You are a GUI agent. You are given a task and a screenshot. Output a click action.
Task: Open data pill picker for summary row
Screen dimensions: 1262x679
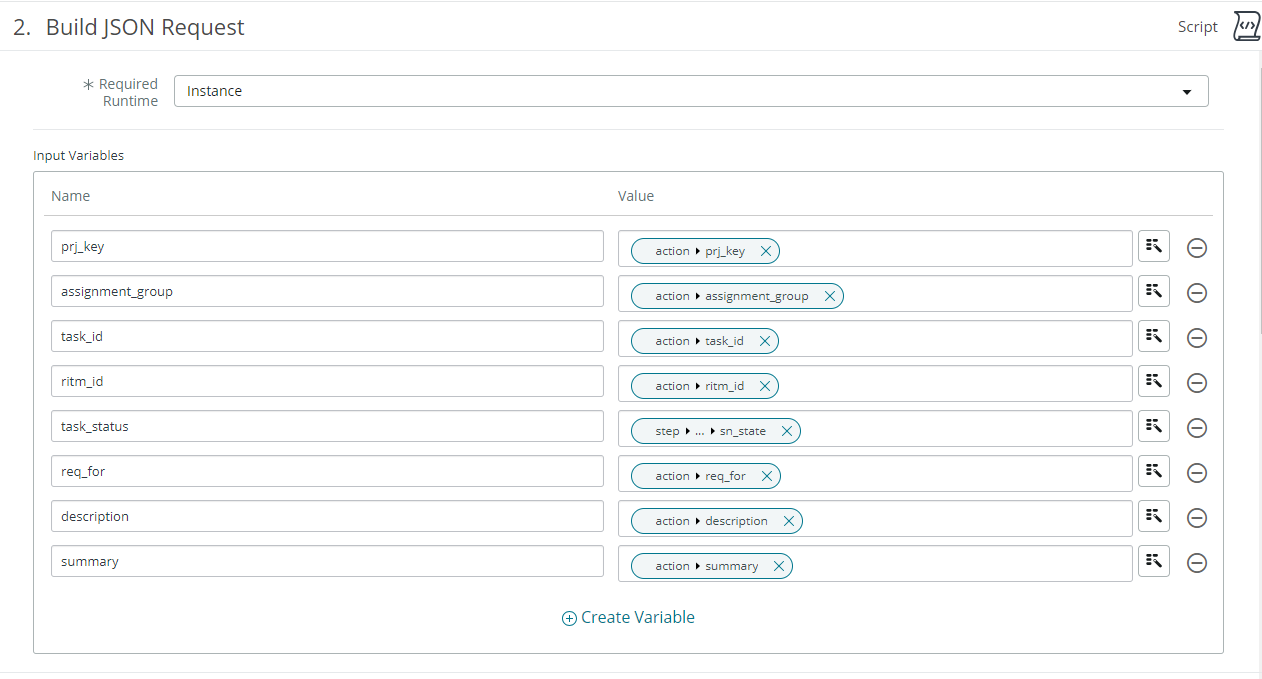click(1154, 561)
